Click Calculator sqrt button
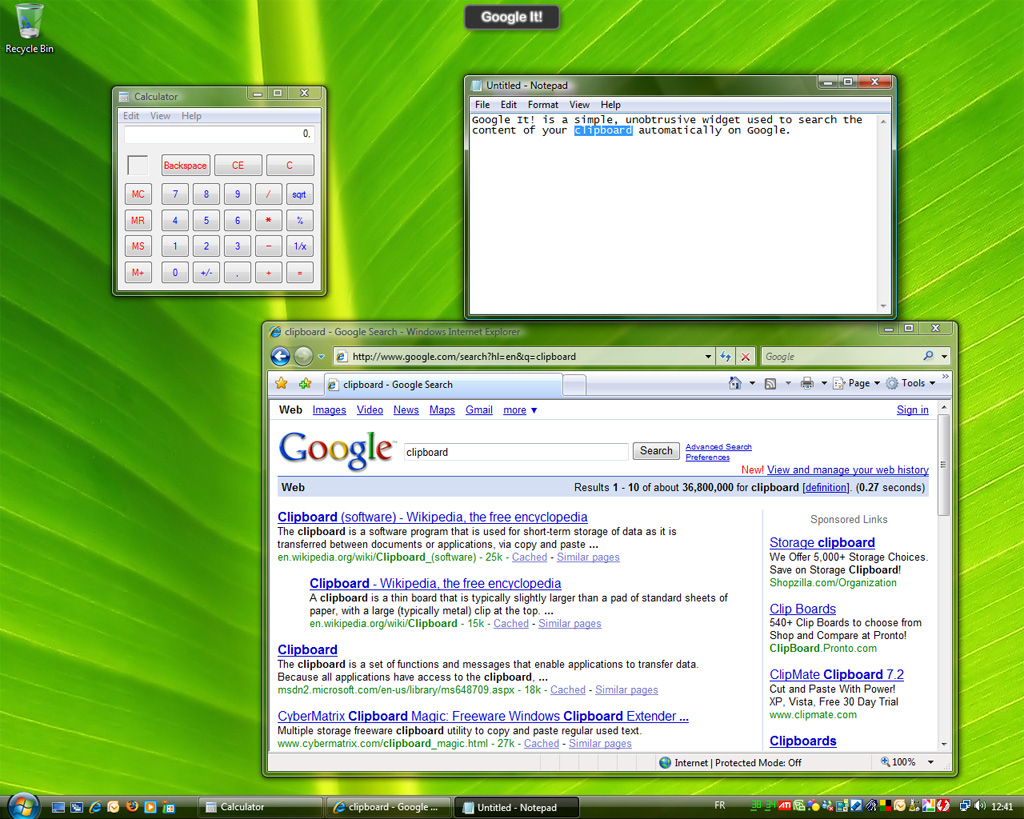 tap(299, 194)
